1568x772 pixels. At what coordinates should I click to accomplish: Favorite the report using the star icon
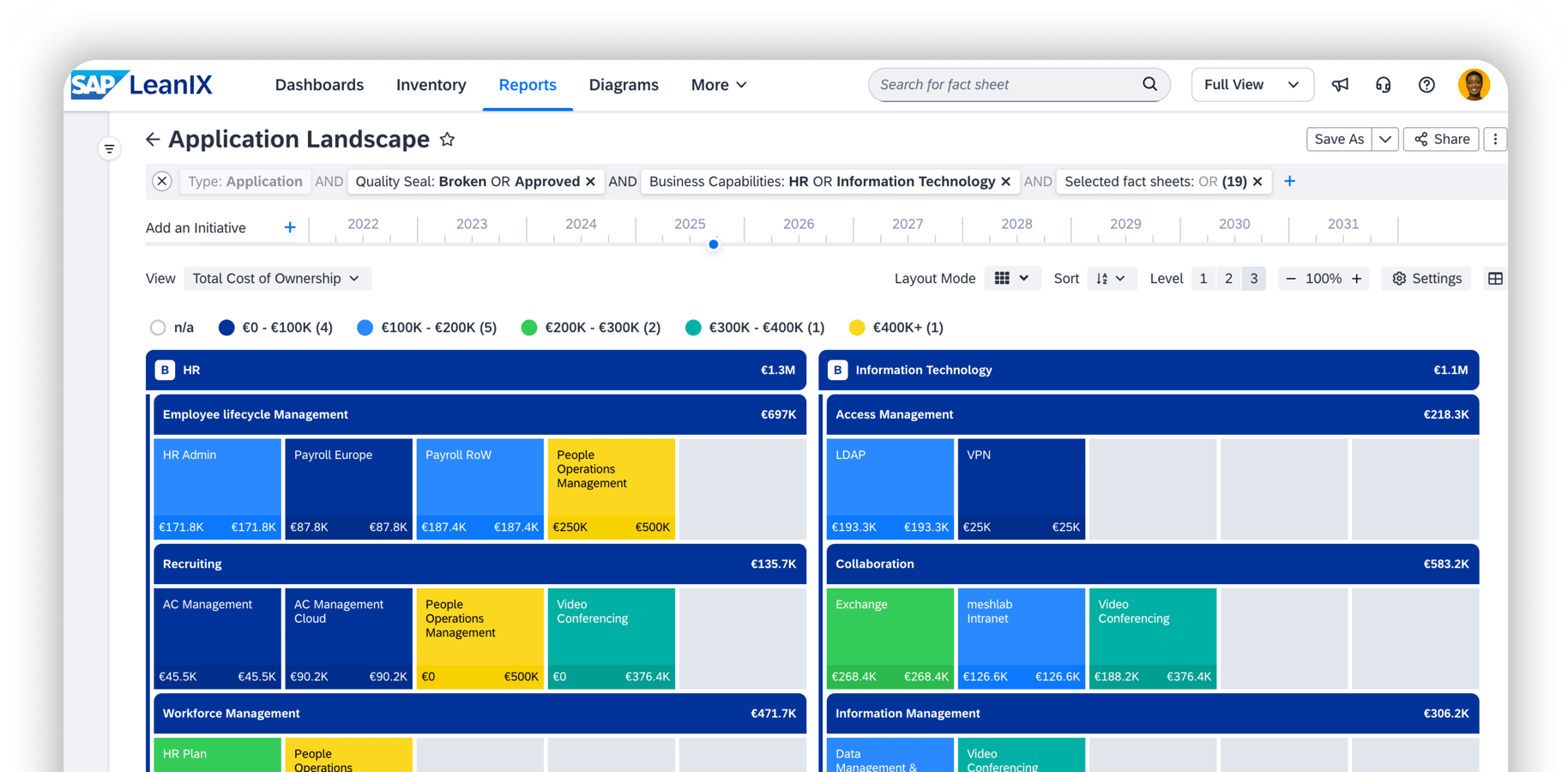pos(447,140)
